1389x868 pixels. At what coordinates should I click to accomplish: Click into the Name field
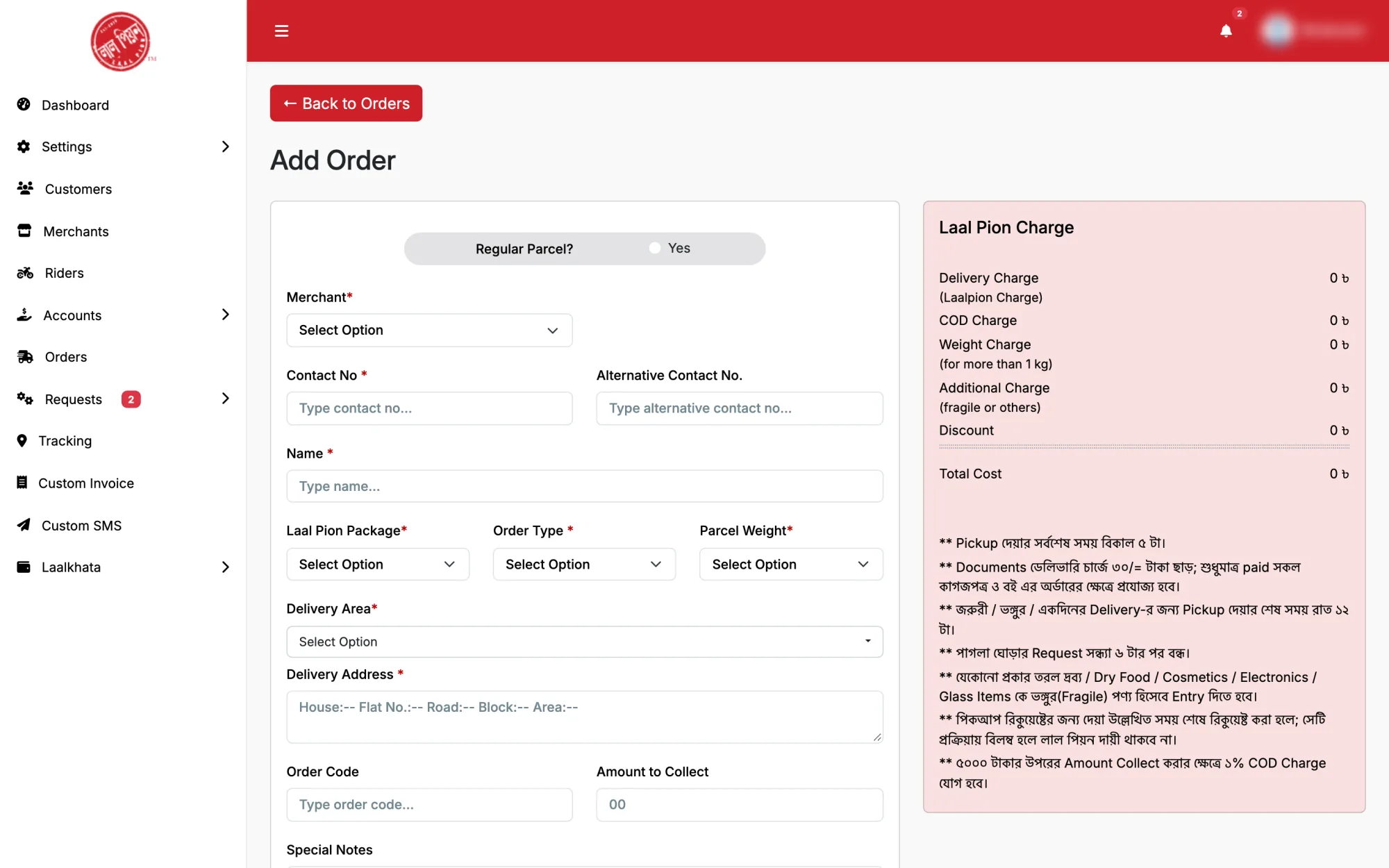click(585, 486)
